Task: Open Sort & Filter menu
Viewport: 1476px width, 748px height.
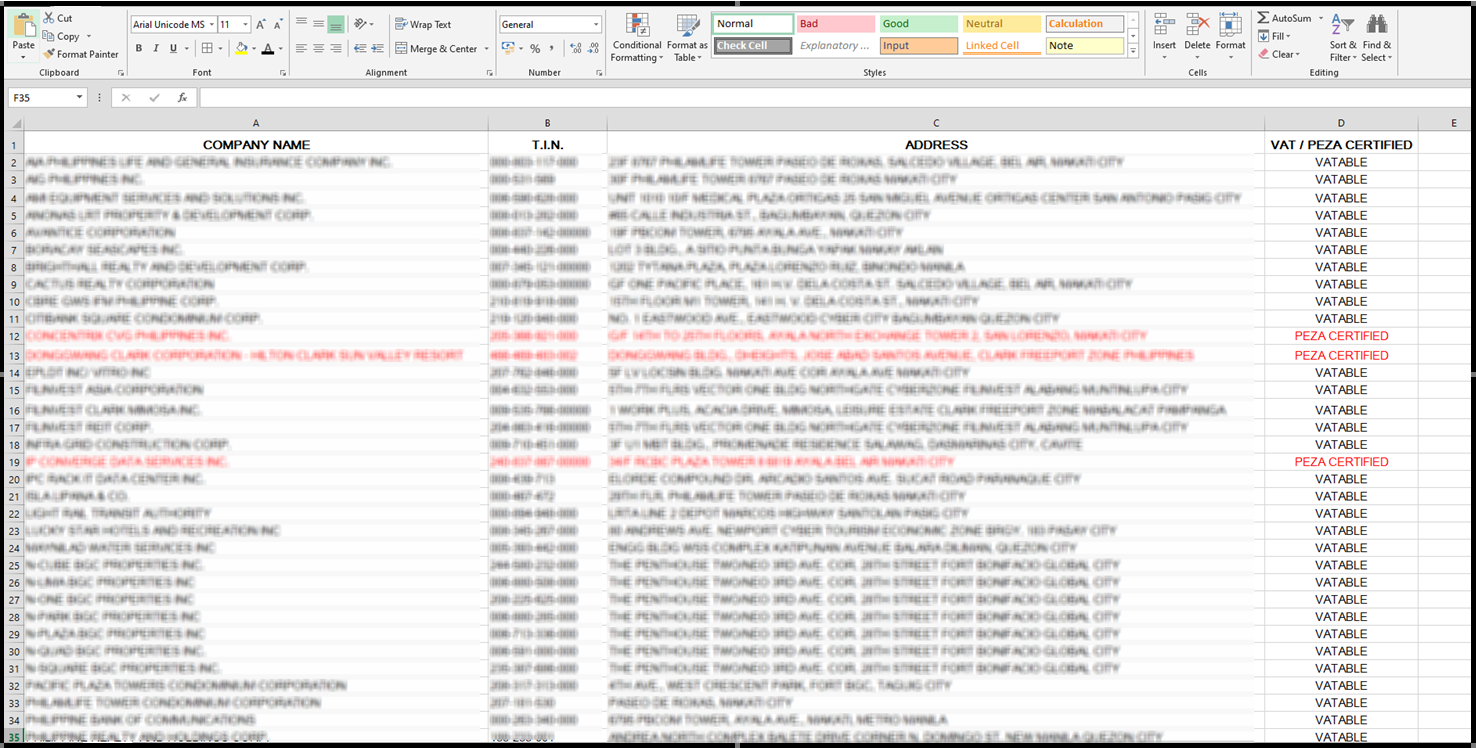Action: tap(1343, 38)
